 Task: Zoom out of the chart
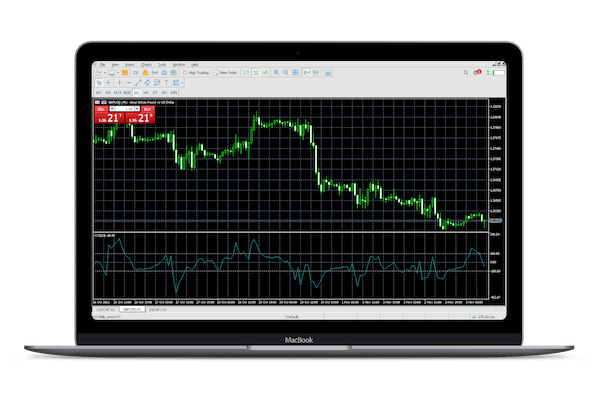[x=286, y=73]
